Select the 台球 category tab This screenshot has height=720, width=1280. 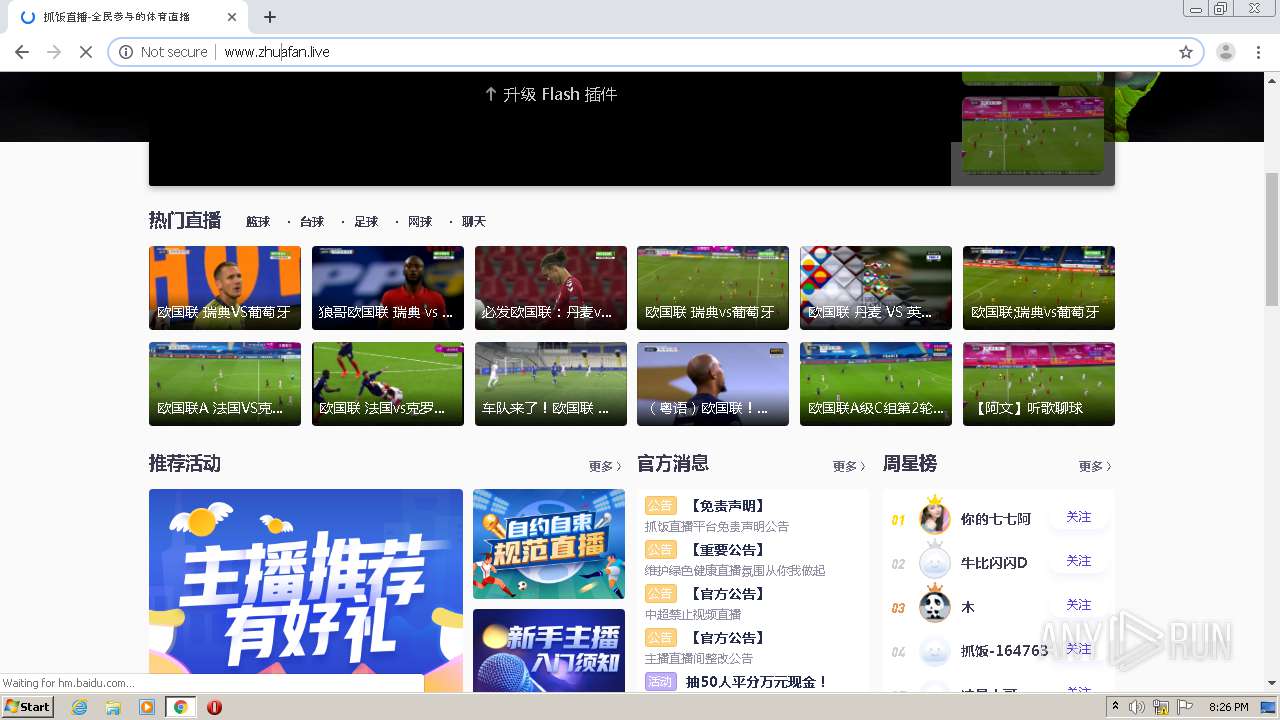coord(312,222)
